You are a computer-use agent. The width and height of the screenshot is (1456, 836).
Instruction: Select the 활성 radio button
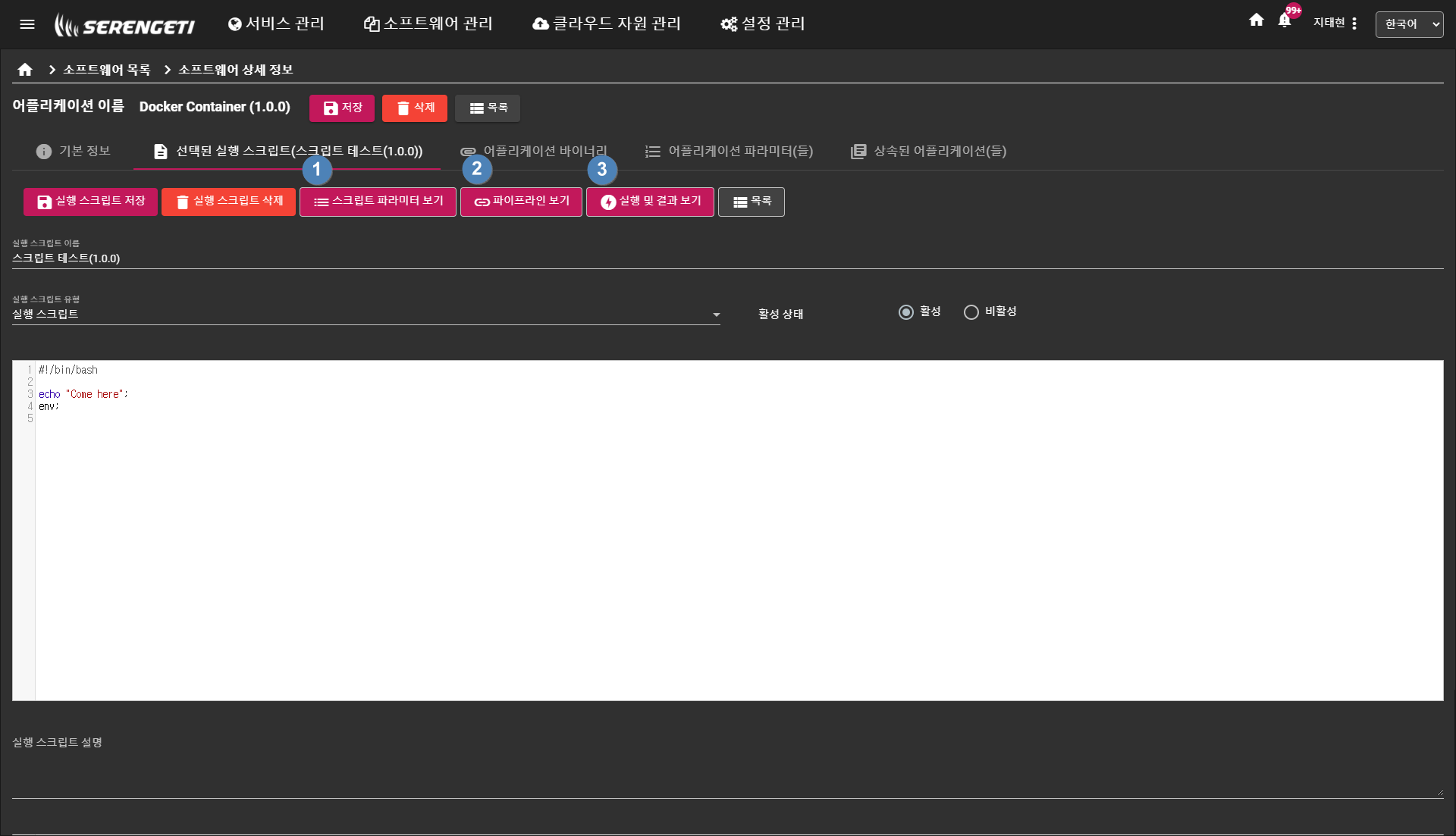click(x=906, y=312)
